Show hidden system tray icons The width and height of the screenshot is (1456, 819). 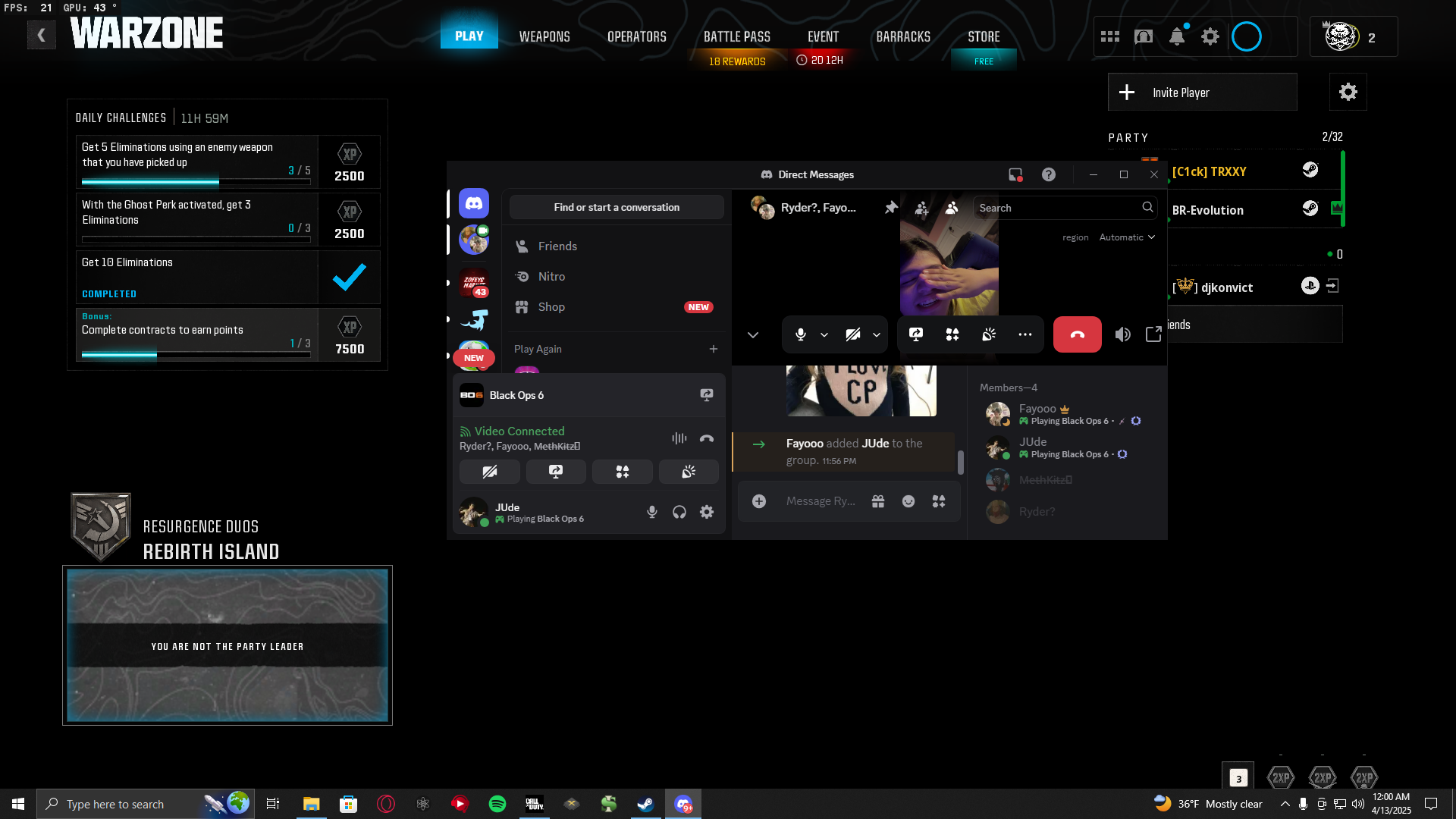1285,804
